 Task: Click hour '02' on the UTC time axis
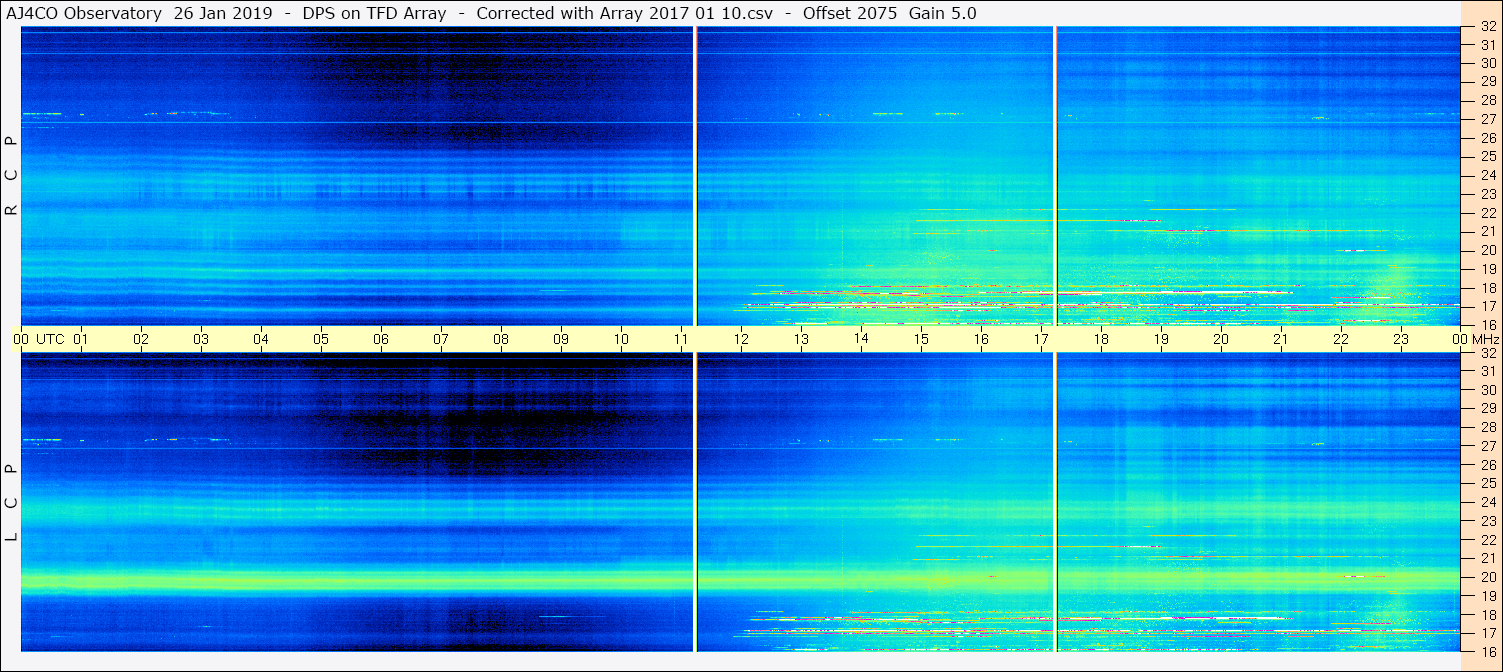pyautogui.click(x=141, y=339)
